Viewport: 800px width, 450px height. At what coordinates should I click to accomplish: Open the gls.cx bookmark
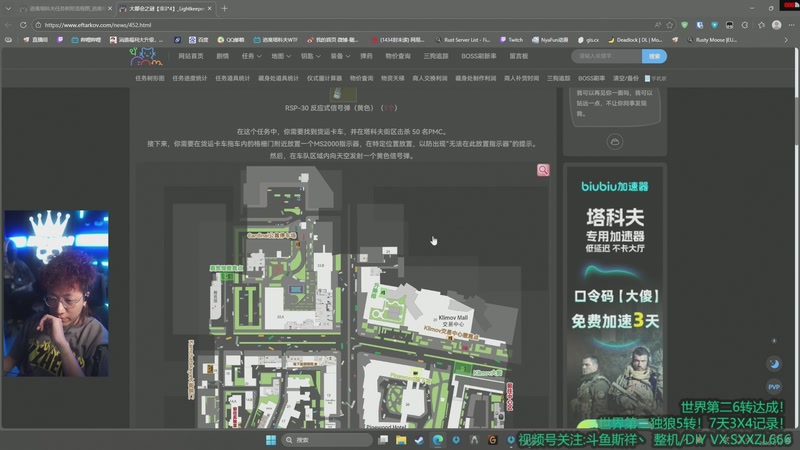[x=588, y=40]
